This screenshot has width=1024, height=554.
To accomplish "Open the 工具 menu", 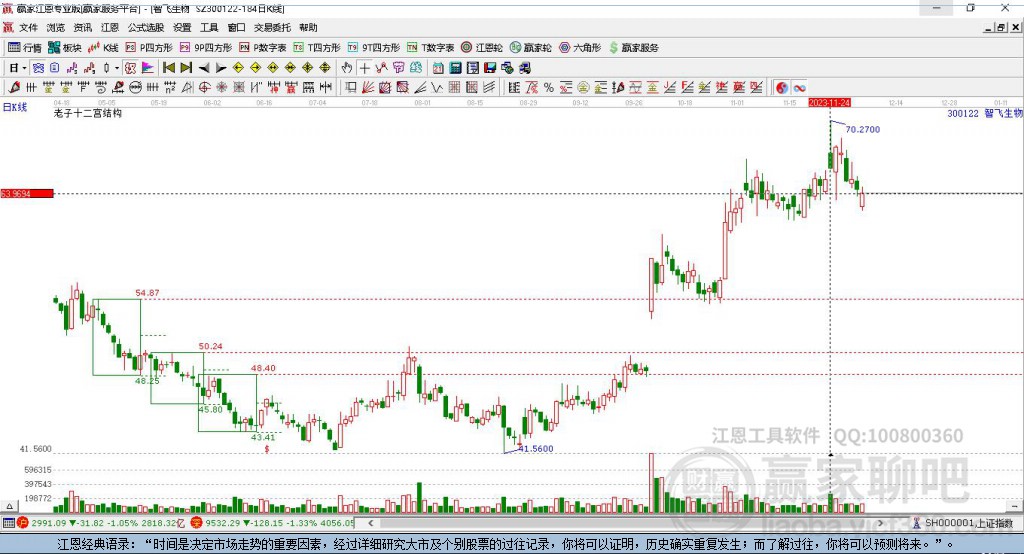I will click(209, 27).
